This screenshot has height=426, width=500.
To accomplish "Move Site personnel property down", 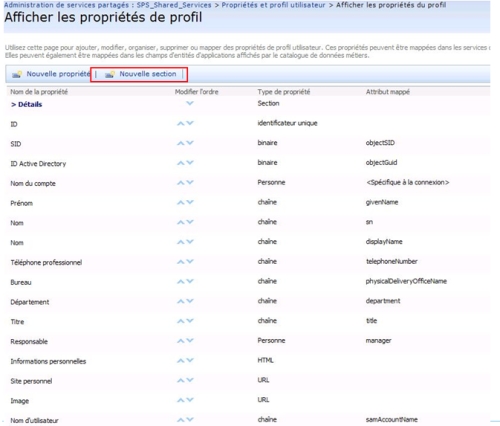I will 190,380.
